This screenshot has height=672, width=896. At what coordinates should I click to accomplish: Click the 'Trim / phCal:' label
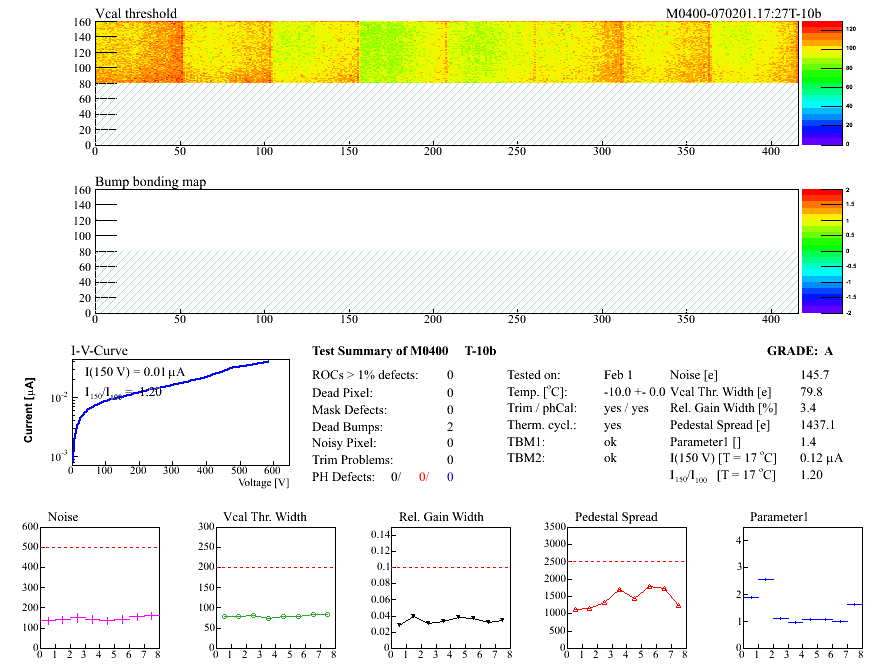click(542, 408)
